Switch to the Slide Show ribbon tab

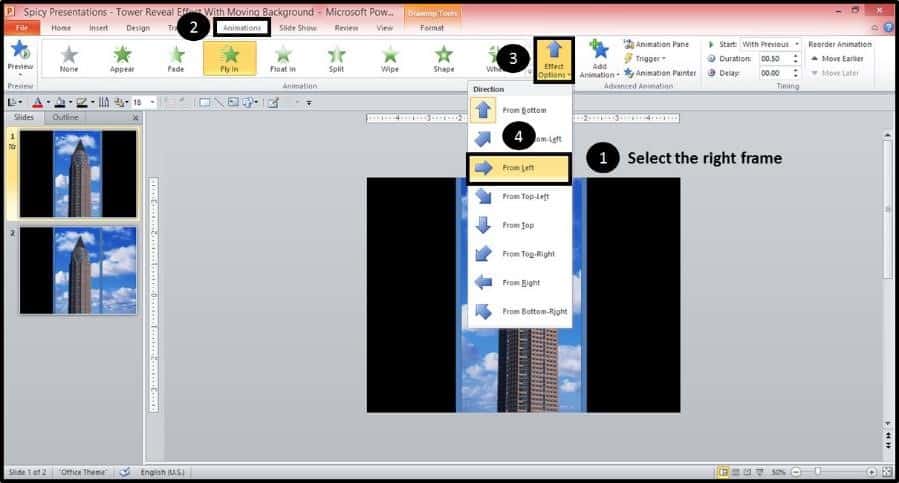pos(298,28)
